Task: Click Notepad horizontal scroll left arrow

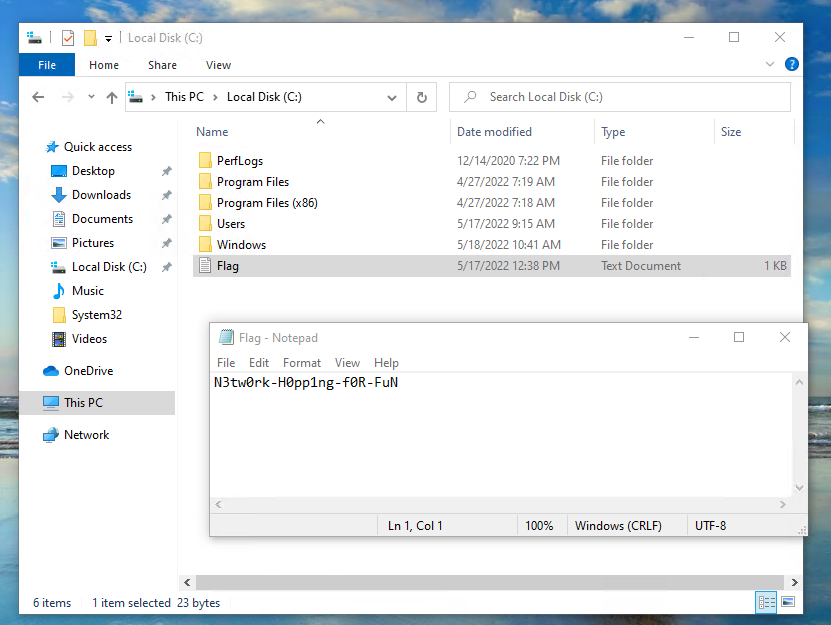Action: tap(218, 505)
